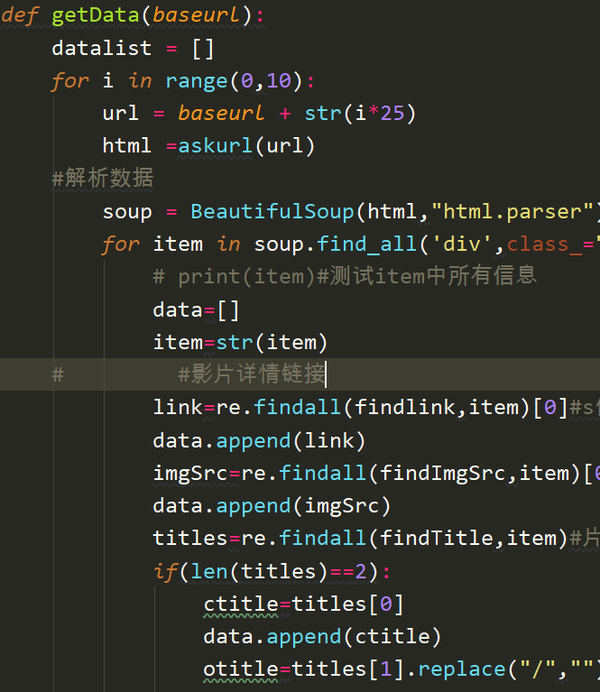
Task: Click the getData function name
Action: click(95, 16)
